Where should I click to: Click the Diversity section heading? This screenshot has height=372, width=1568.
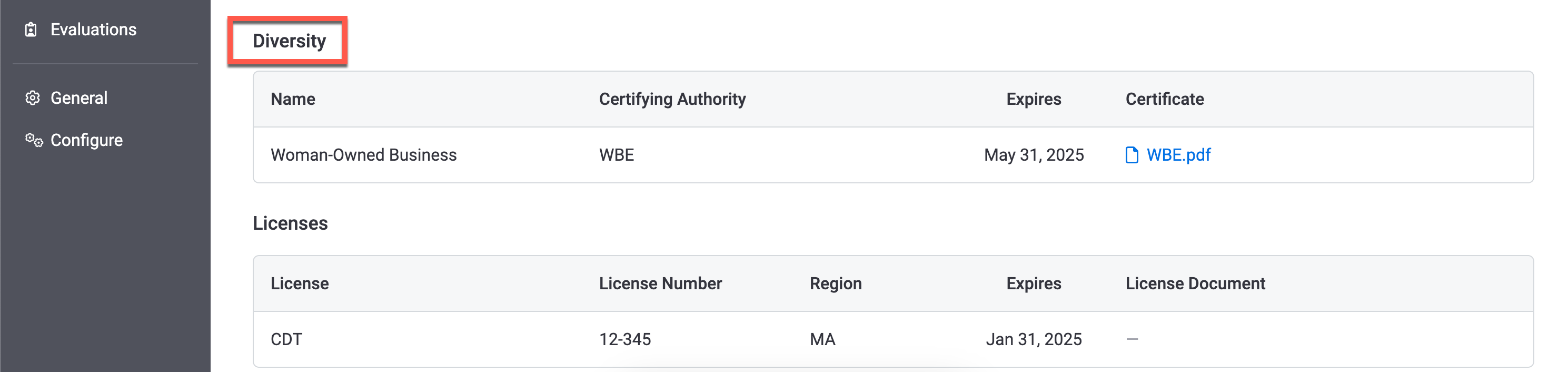[289, 41]
